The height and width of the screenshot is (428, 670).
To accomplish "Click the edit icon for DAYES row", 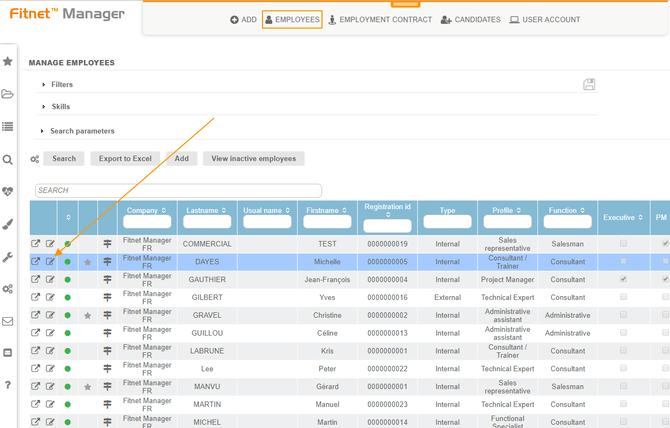I will [50, 262].
